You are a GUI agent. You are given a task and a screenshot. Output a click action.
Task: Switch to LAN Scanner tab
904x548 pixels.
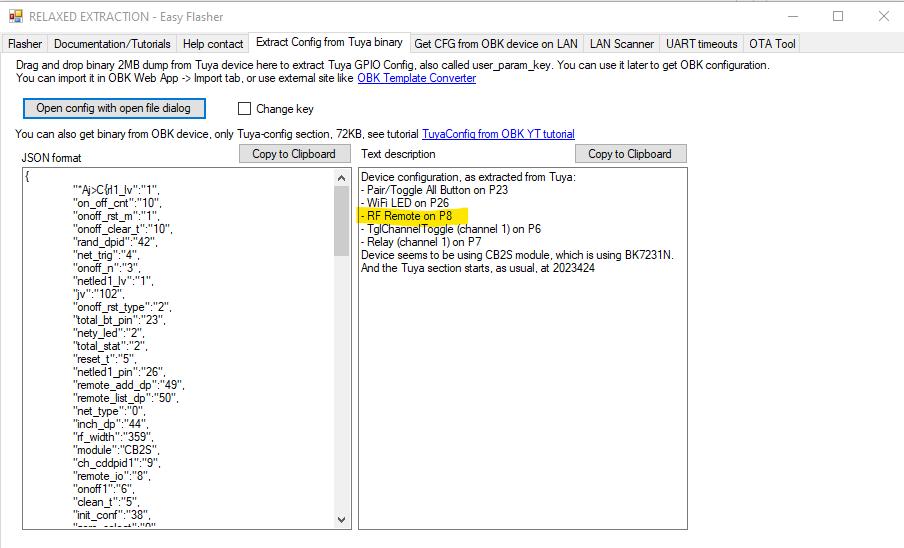click(x=622, y=44)
